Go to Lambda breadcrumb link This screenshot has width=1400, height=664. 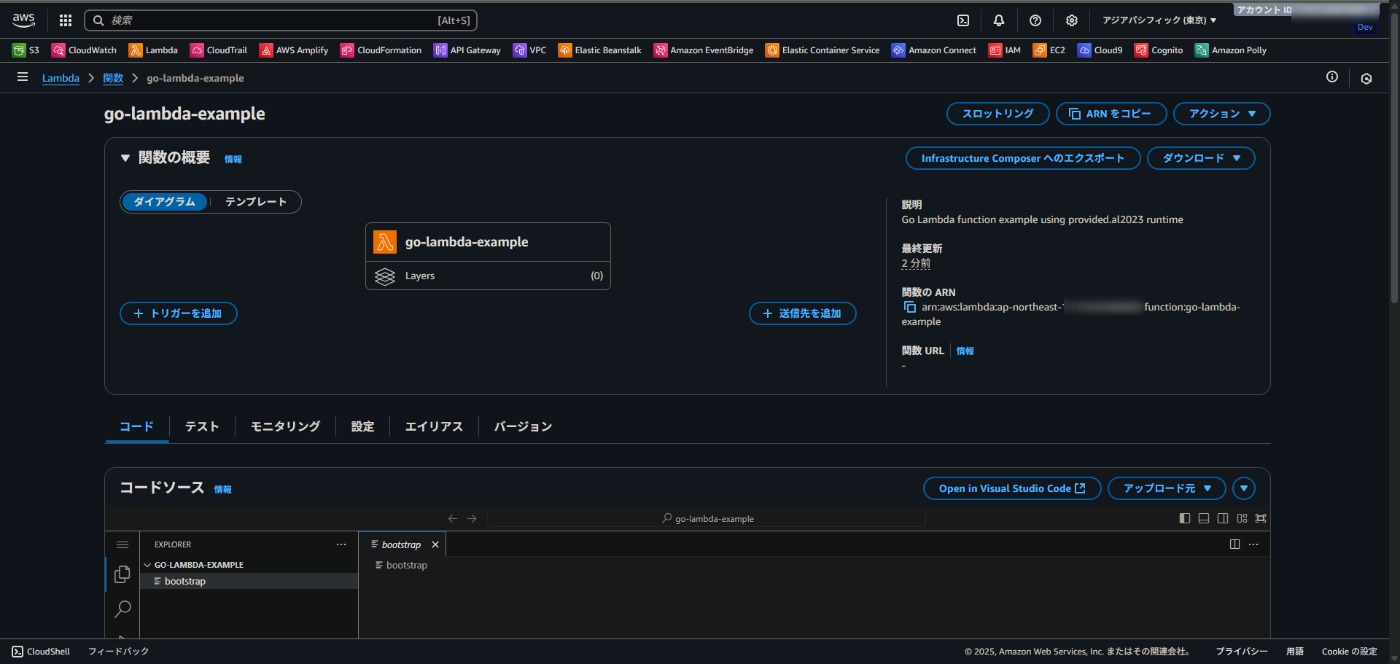(x=61, y=78)
